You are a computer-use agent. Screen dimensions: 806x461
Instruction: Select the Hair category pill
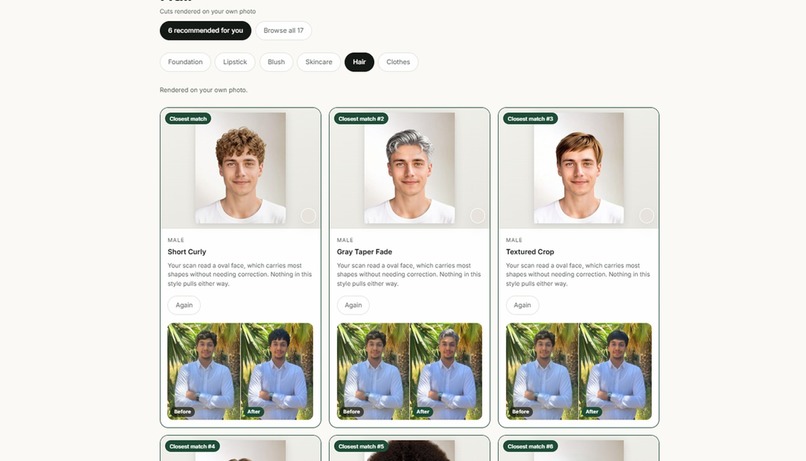point(359,62)
